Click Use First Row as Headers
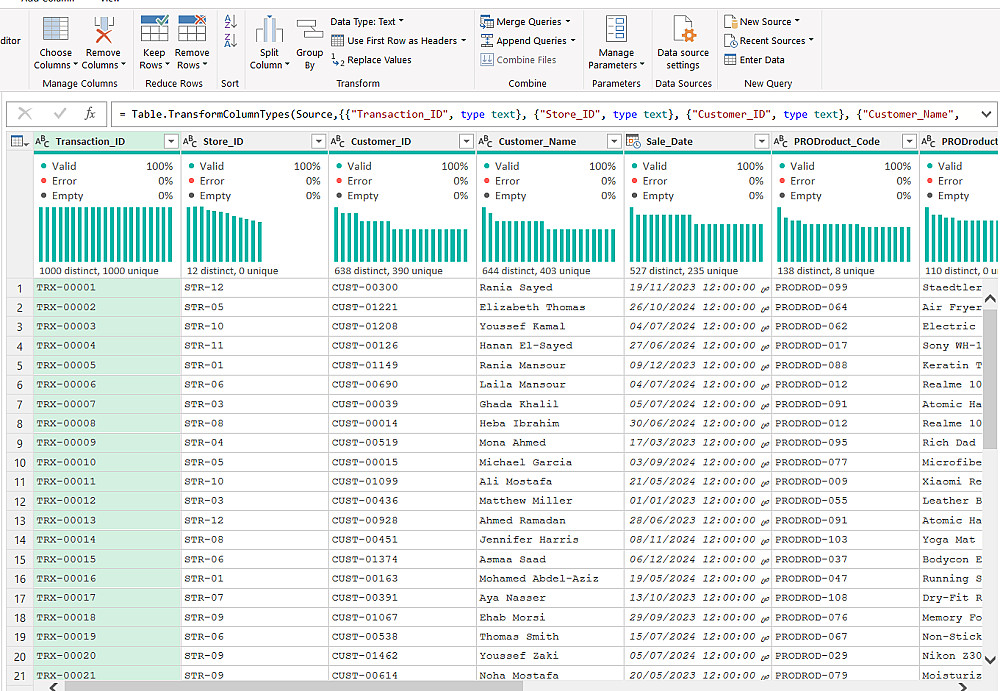Image resolution: width=1000 pixels, height=691 pixels. [x=399, y=41]
